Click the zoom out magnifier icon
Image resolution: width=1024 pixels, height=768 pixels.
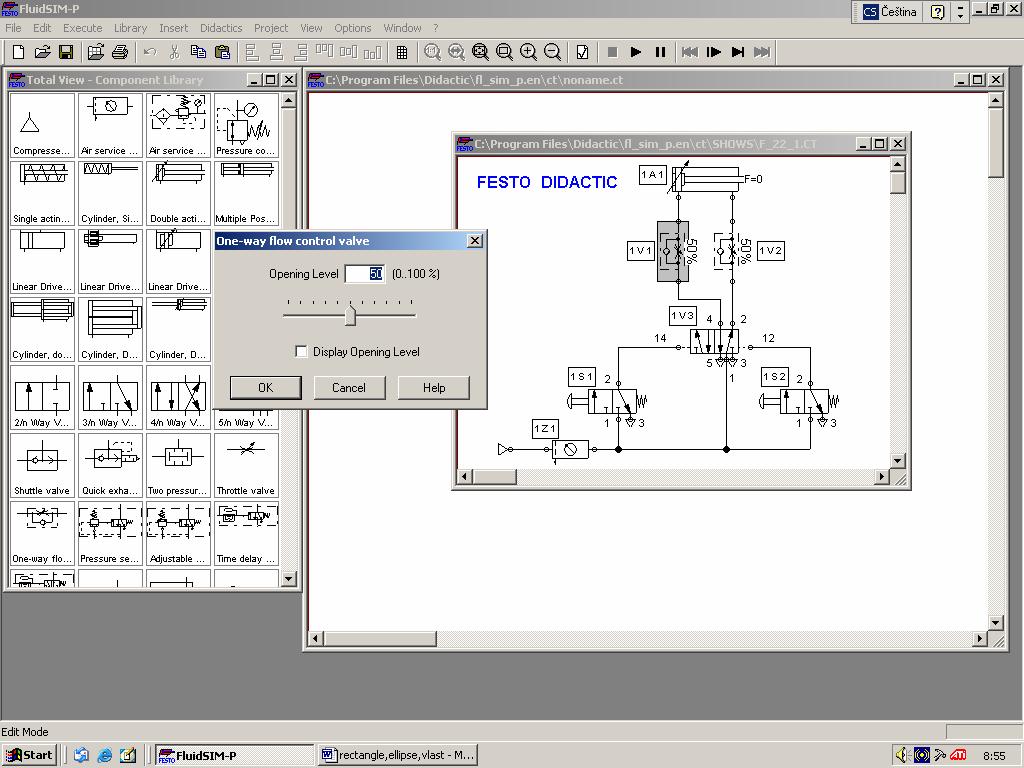(552, 52)
